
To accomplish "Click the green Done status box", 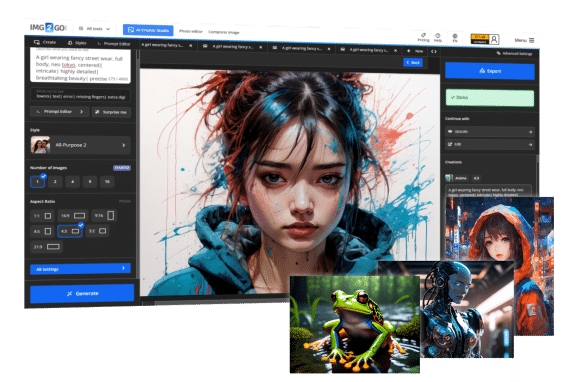I will click(x=490, y=97).
